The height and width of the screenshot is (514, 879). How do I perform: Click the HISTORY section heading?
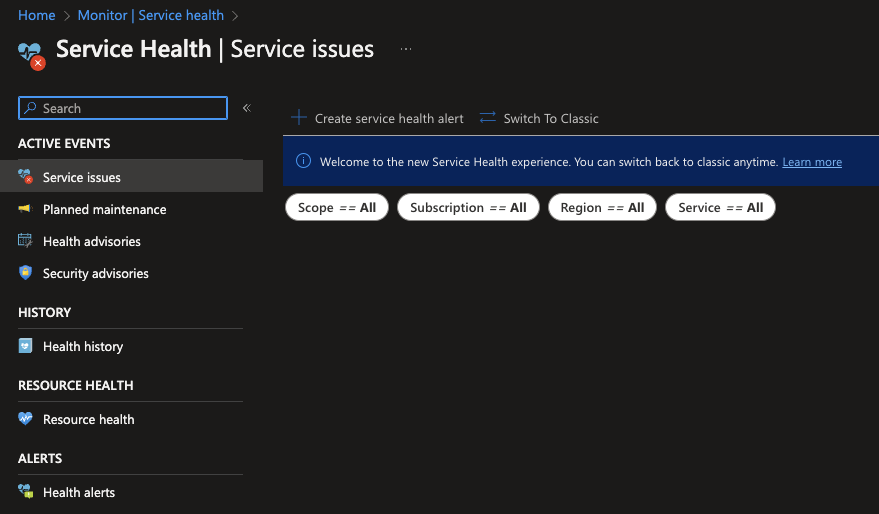(44, 312)
